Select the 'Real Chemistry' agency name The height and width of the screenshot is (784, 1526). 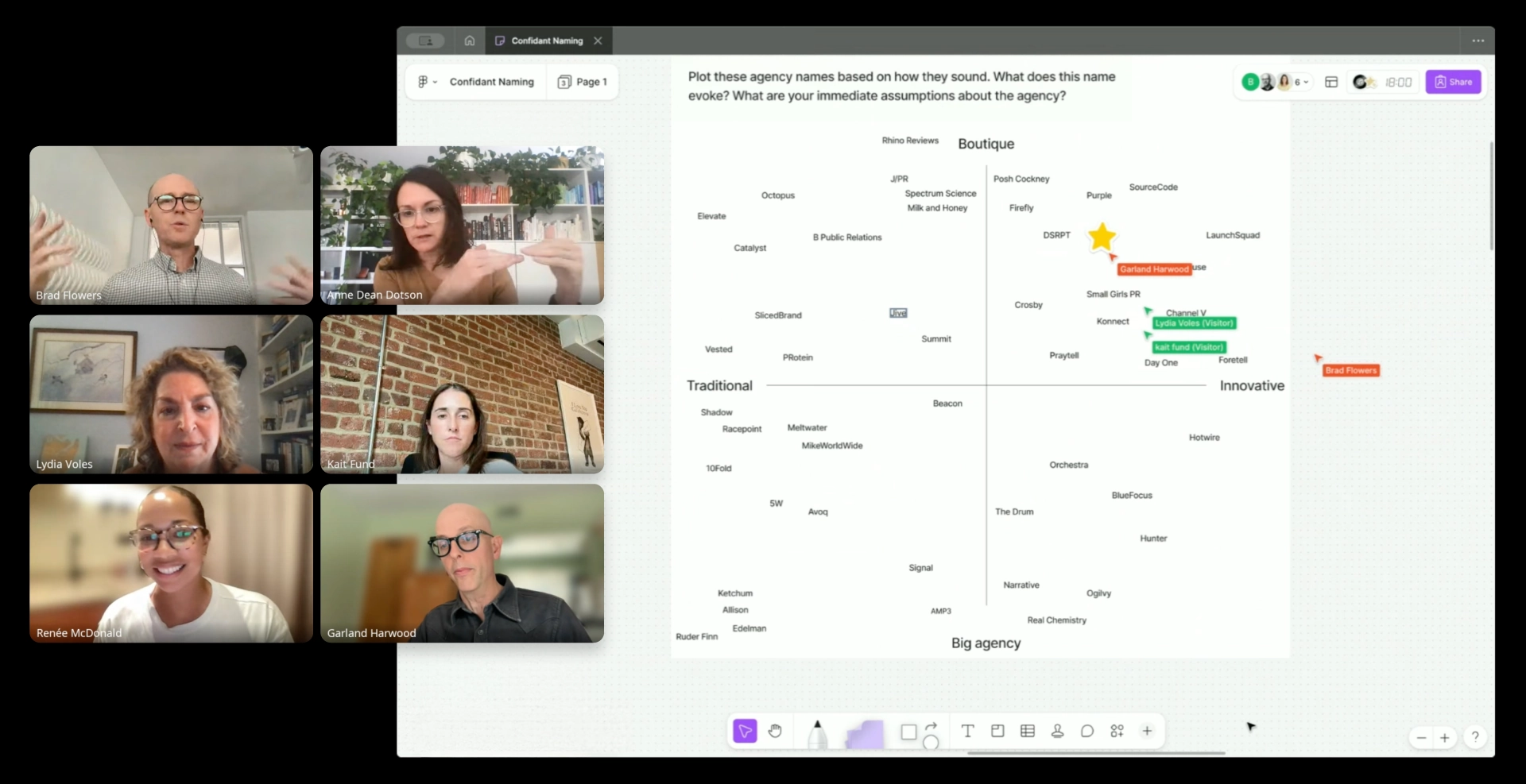click(x=1056, y=620)
